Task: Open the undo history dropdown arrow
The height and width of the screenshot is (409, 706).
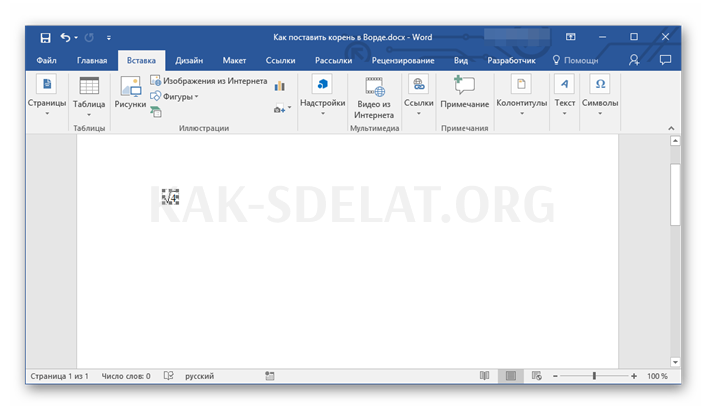Action: (x=76, y=37)
